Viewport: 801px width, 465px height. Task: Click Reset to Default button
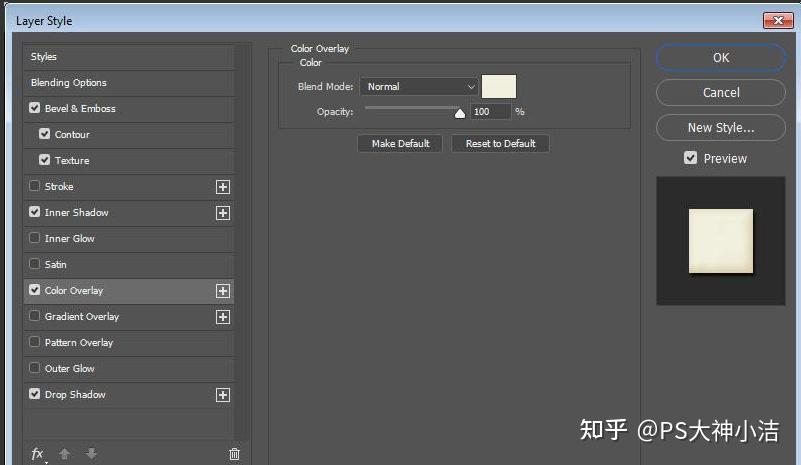click(501, 144)
